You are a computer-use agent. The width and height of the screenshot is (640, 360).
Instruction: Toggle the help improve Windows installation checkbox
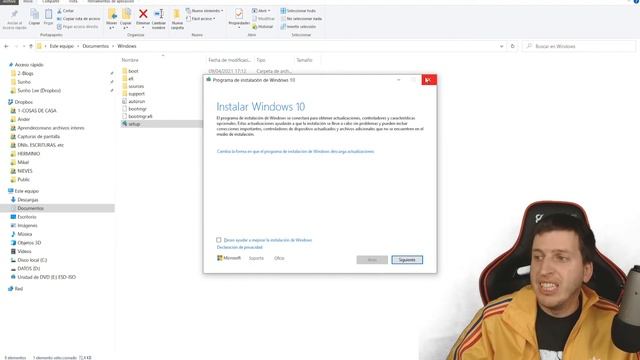[219, 240]
